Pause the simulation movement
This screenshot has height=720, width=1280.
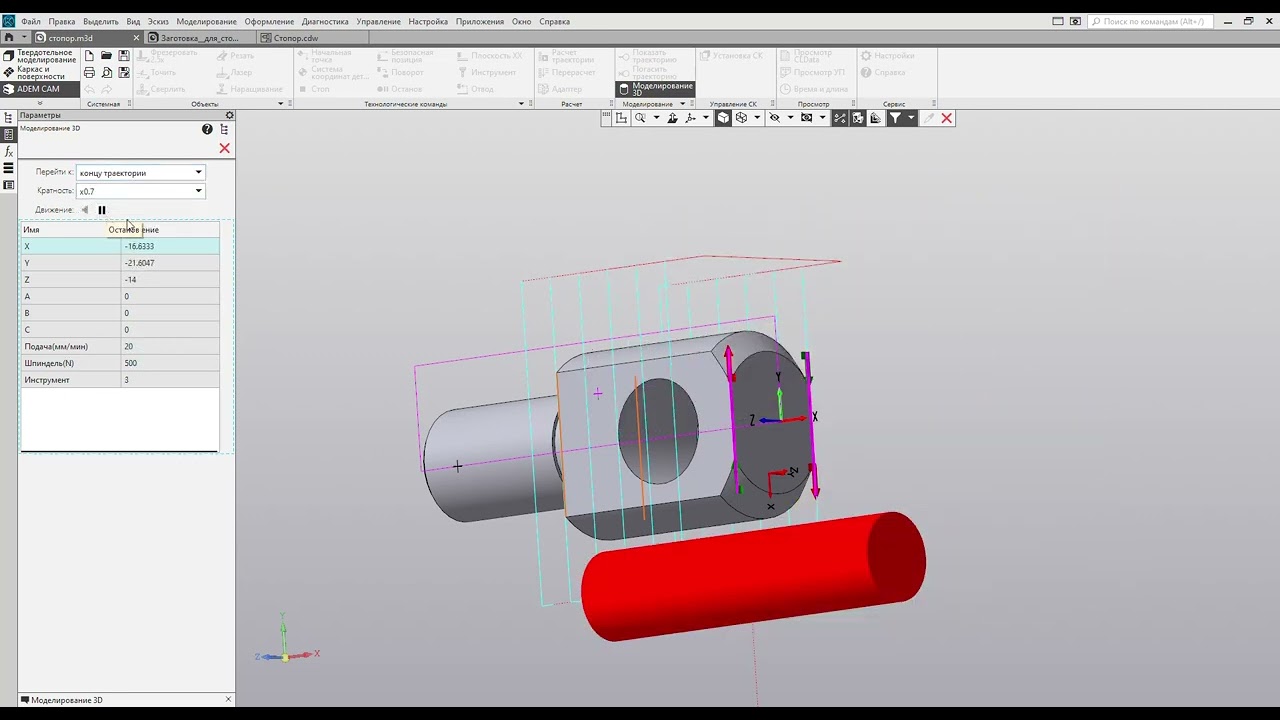coord(101,210)
